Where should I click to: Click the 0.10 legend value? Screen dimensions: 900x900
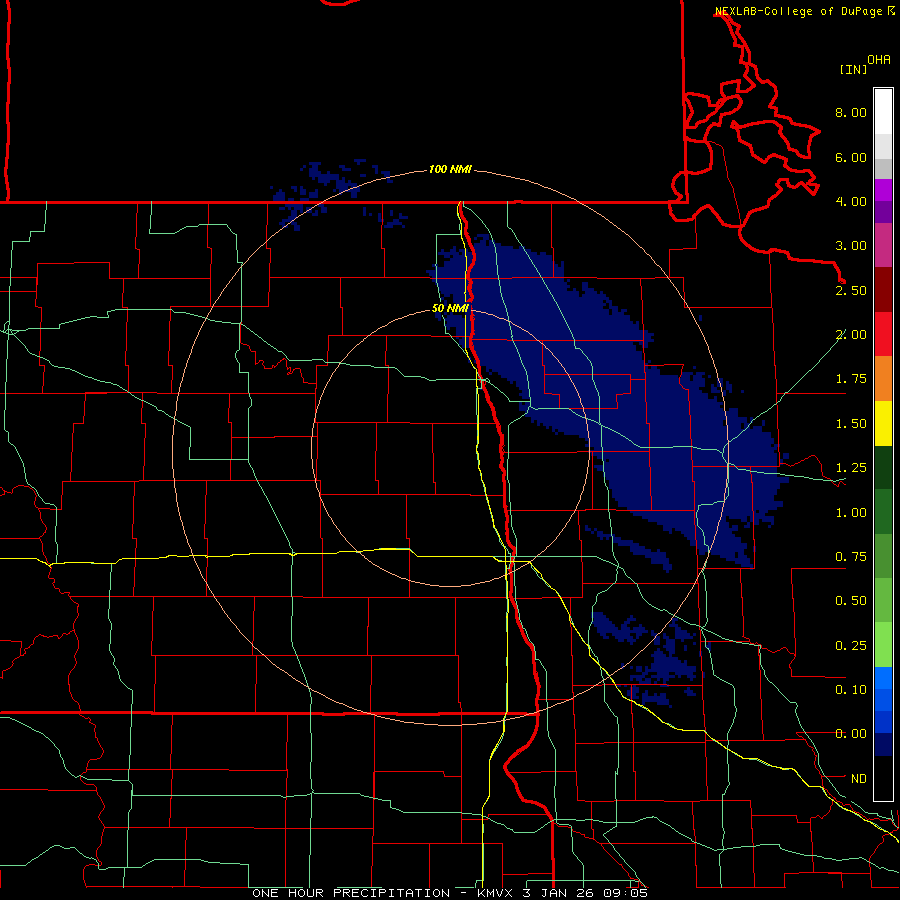851,690
